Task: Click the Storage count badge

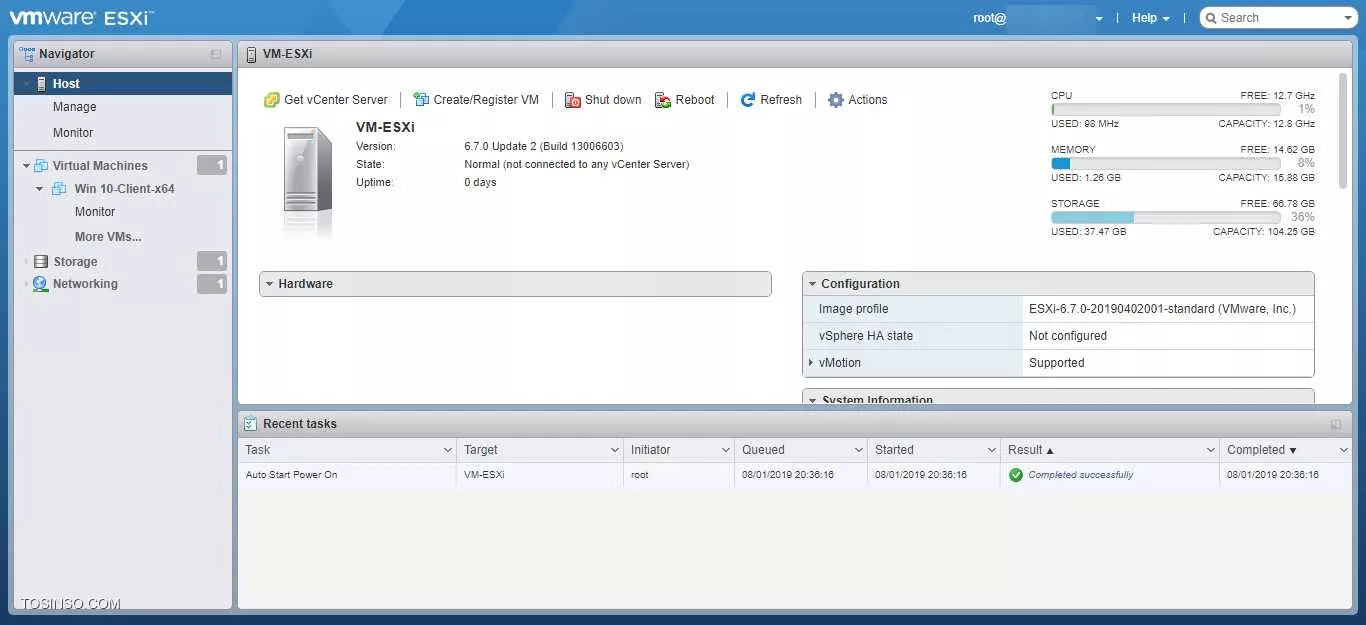Action: [212, 262]
